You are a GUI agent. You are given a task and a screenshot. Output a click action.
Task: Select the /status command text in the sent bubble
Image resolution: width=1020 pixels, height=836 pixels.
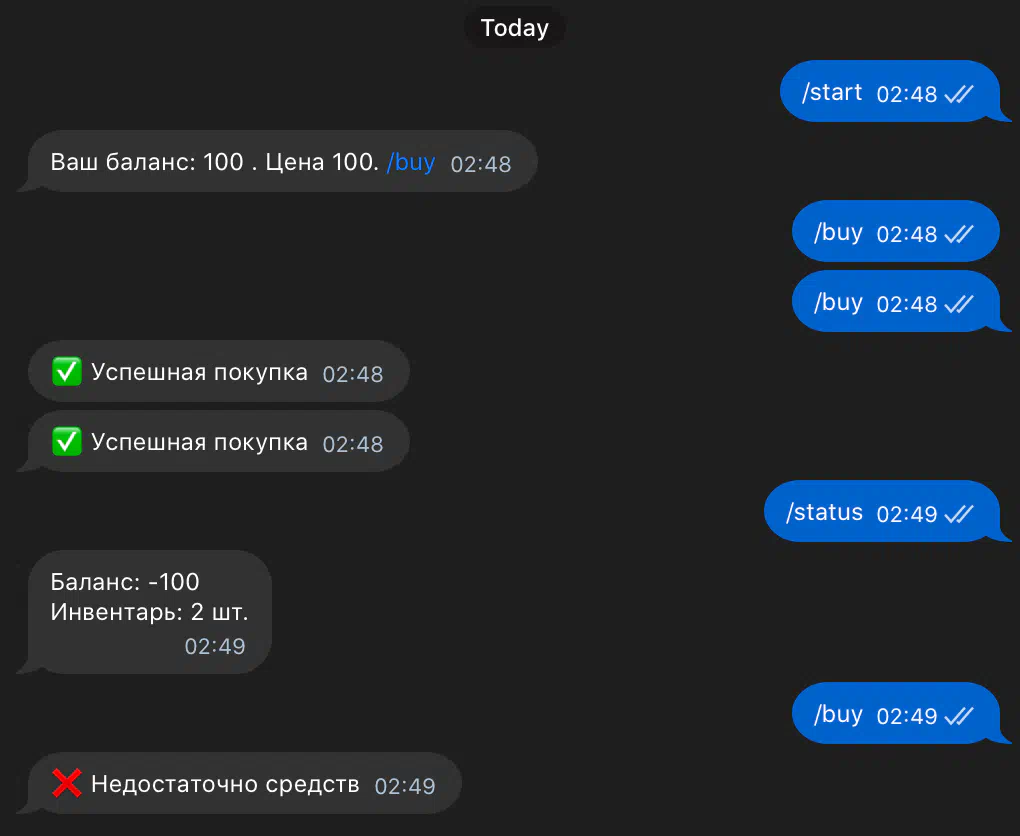click(x=824, y=513)
